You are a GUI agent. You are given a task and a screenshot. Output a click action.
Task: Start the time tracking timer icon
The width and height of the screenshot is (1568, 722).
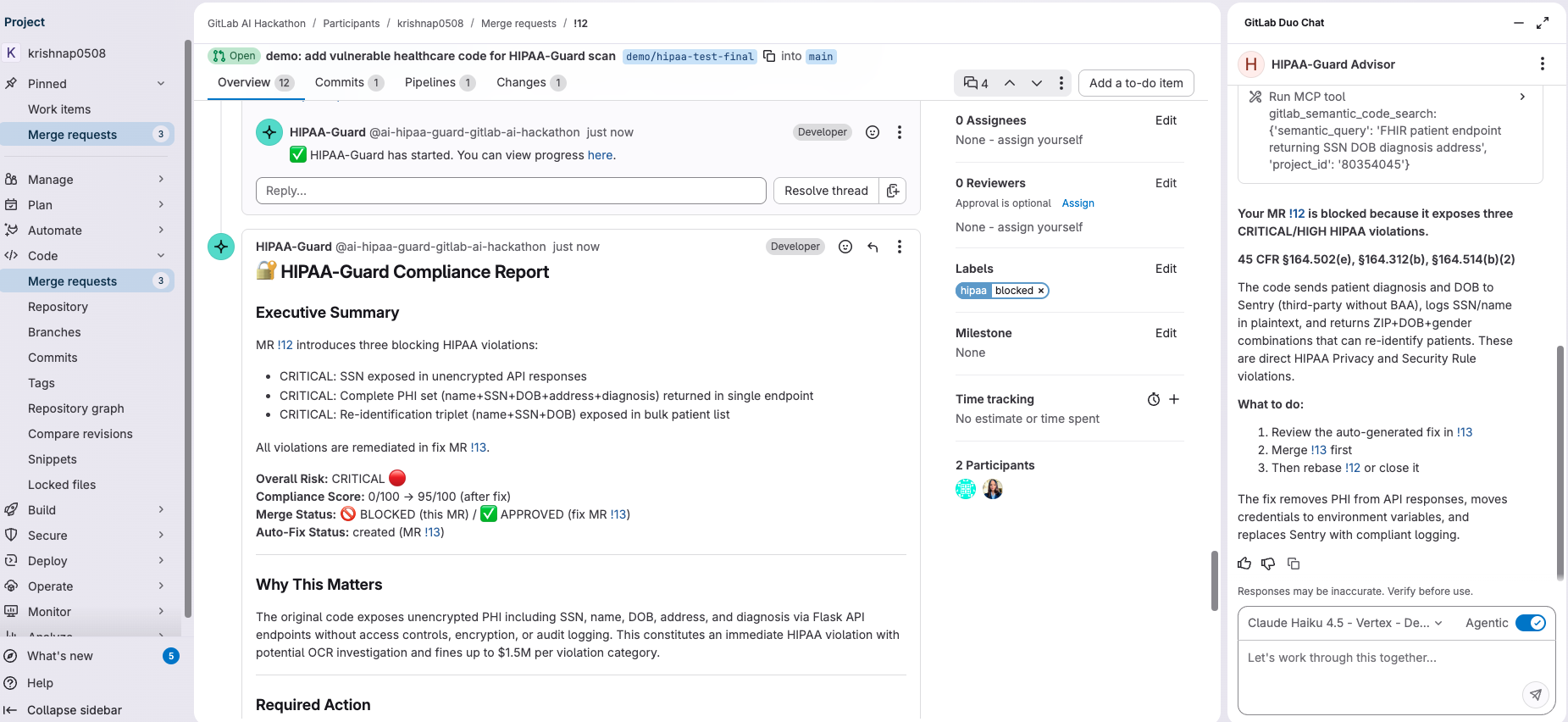tap(1154, 400)
